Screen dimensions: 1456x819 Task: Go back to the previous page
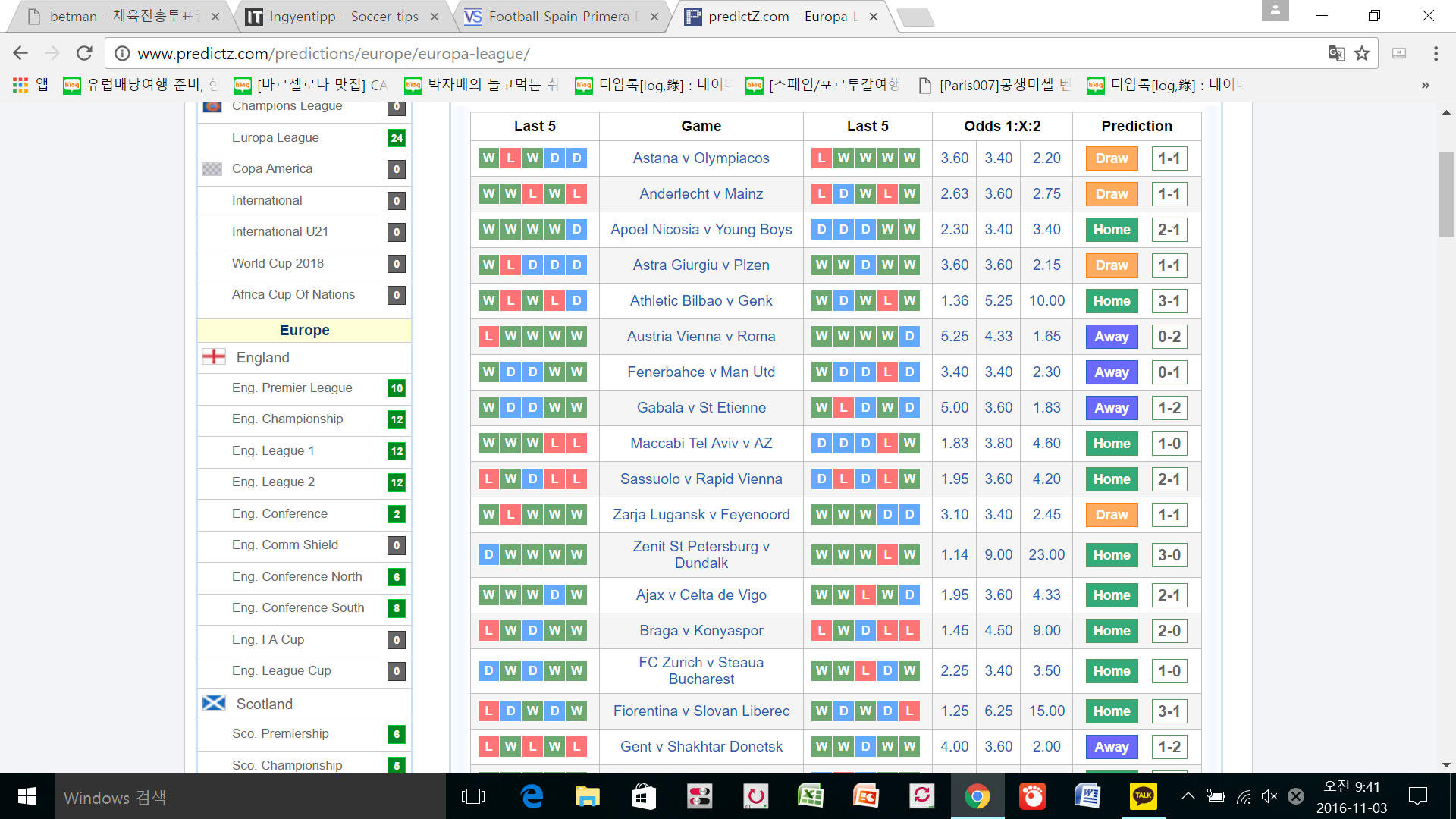20,53
